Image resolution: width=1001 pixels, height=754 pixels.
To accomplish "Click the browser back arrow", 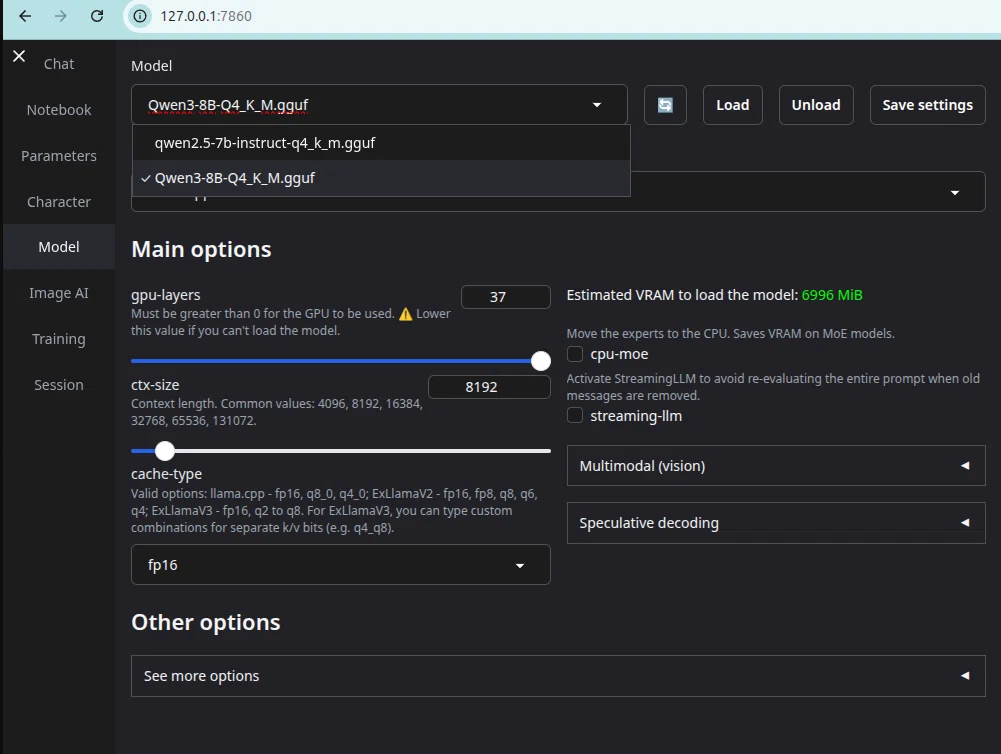I will [25, 16].
